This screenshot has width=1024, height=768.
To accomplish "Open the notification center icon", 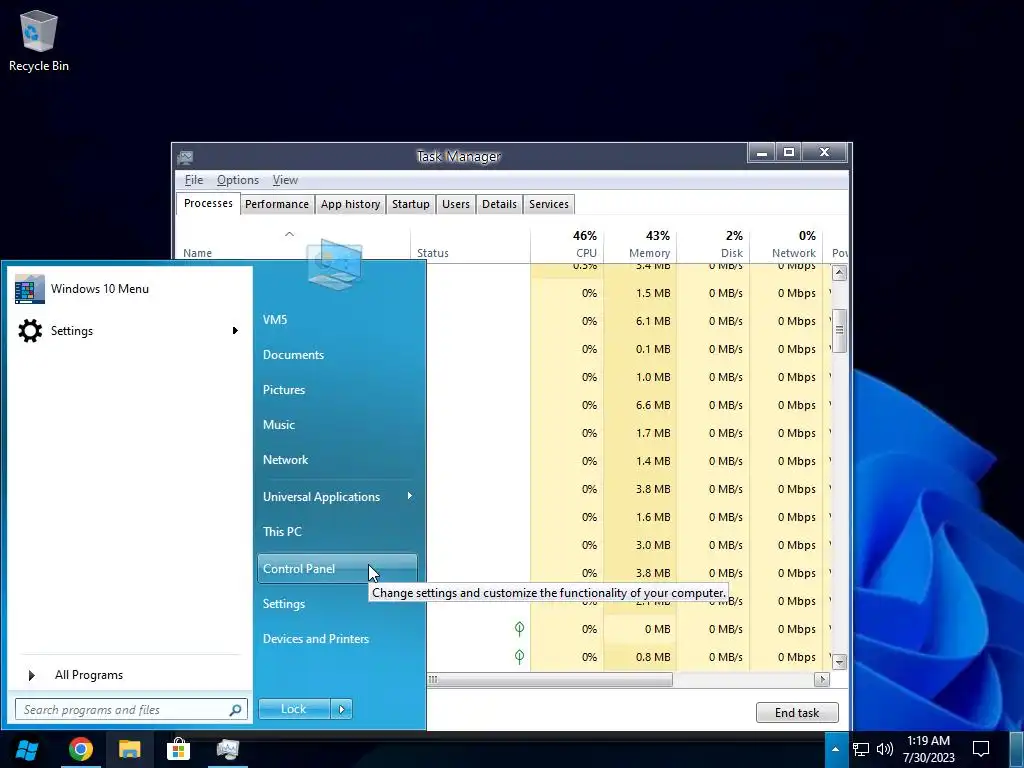I will point(981,749).
